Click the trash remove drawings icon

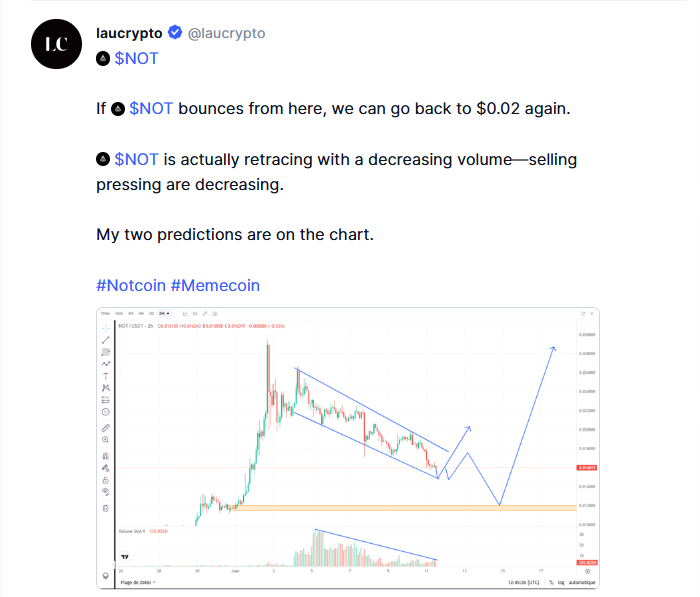(x=106, y=508)
